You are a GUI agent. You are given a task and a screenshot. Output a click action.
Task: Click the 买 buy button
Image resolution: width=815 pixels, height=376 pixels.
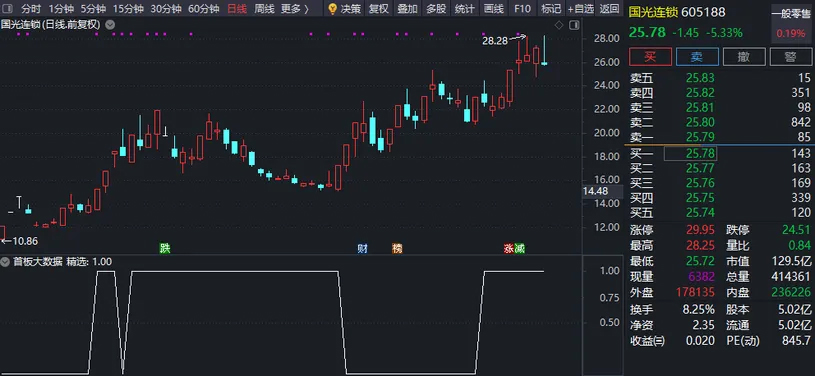[650, 57]
